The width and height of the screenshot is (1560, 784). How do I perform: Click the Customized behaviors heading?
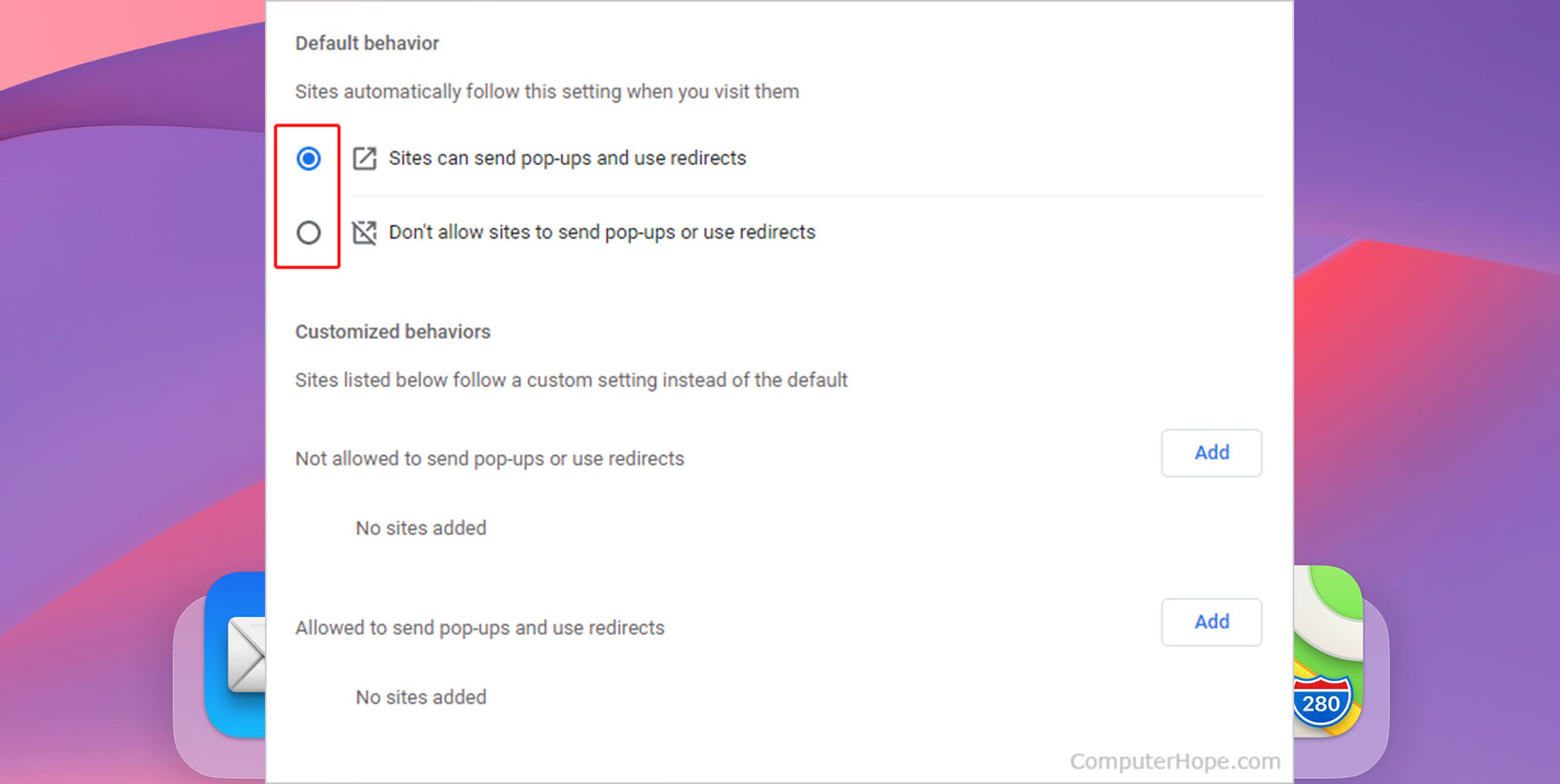coord(393,332)
